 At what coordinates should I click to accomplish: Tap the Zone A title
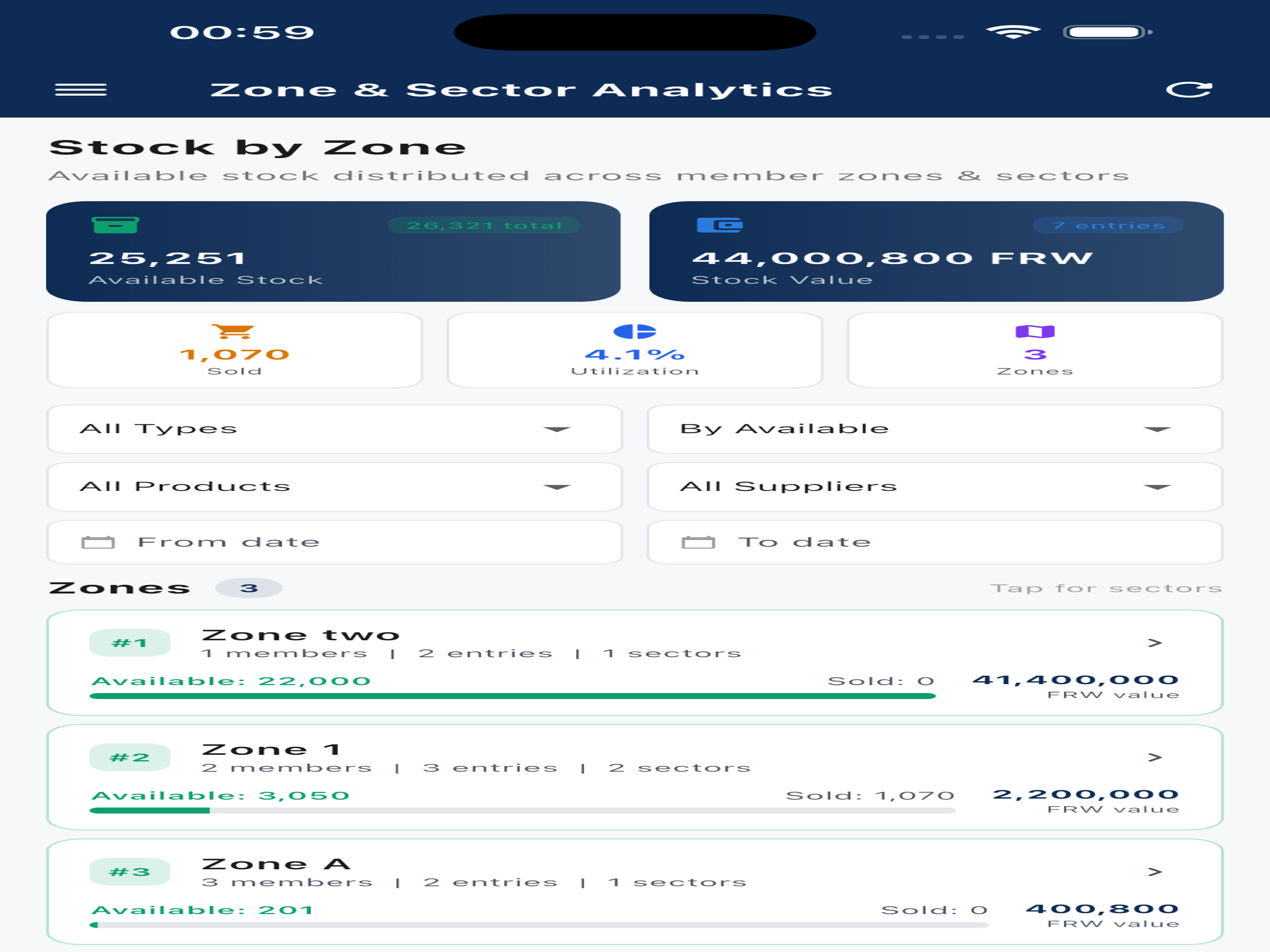[x=276, y=864]
